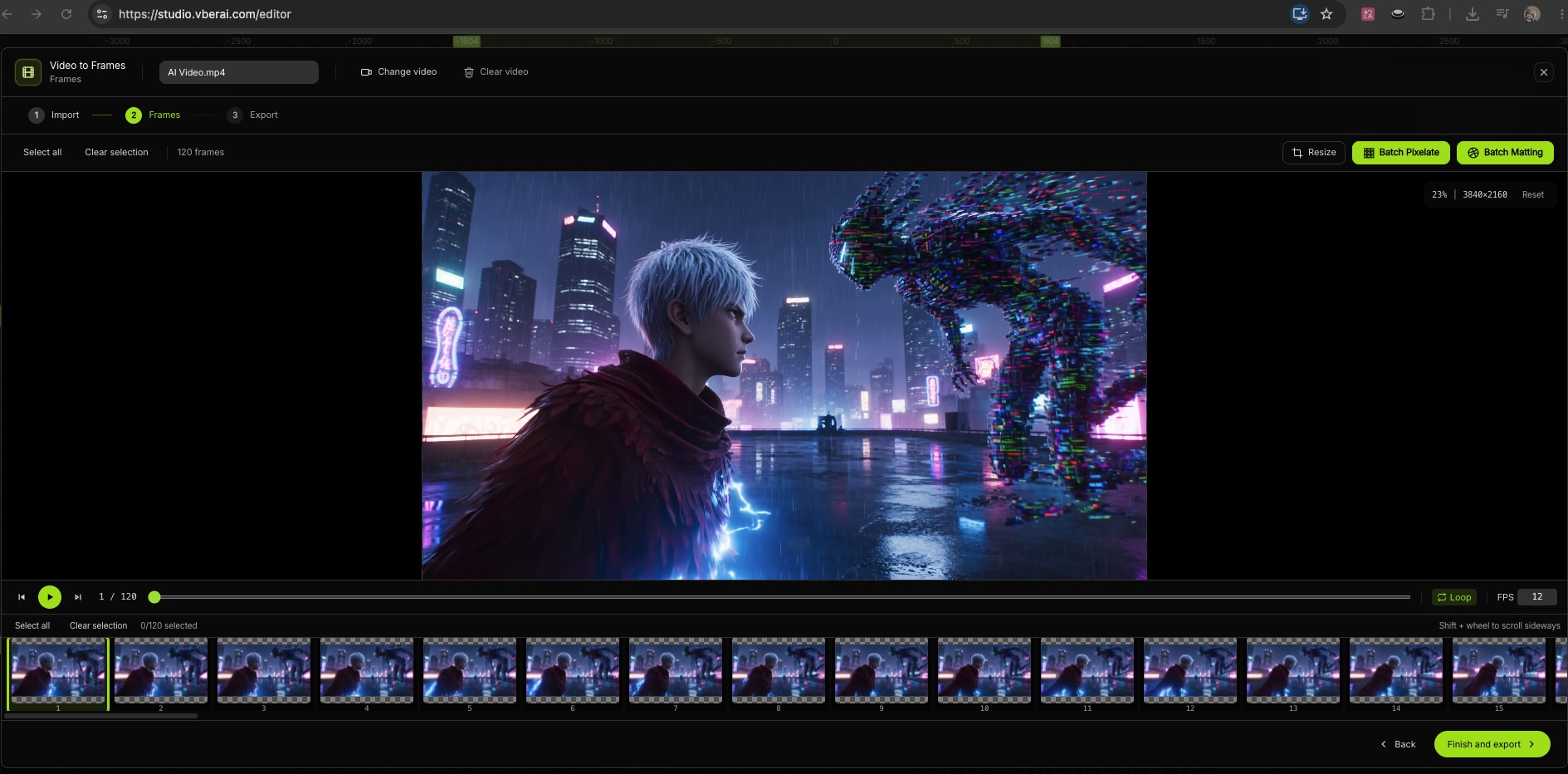Select all frames in top toolbar
Screen dimensions: 1568x774
coord(42,153)
